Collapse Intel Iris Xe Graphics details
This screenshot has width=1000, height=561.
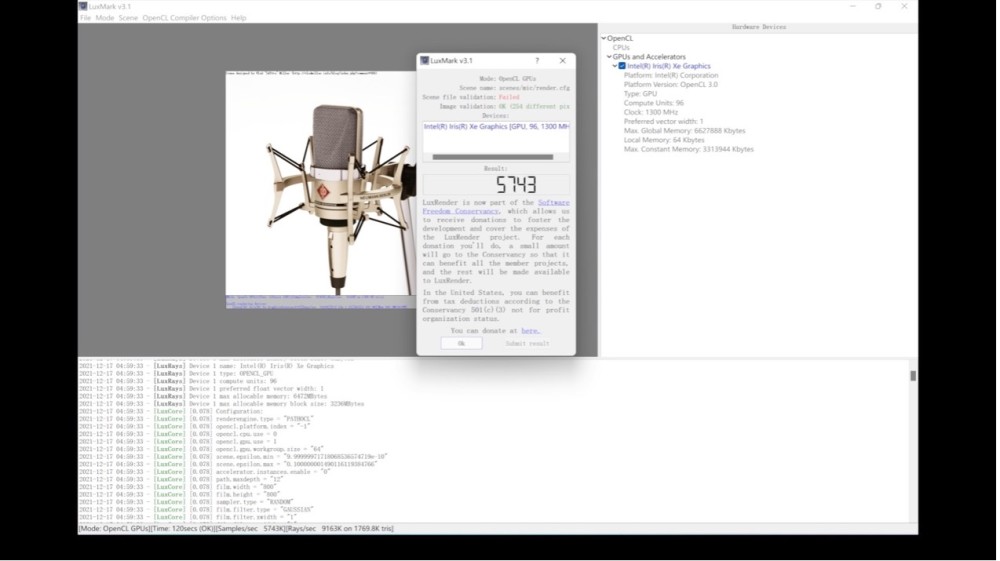tap(615, 66)
